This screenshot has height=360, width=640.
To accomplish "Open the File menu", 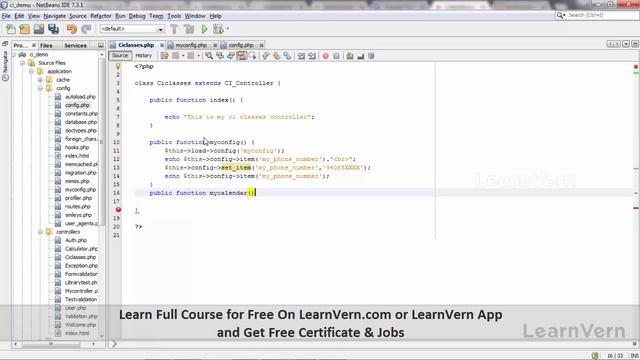I will 6,16.
